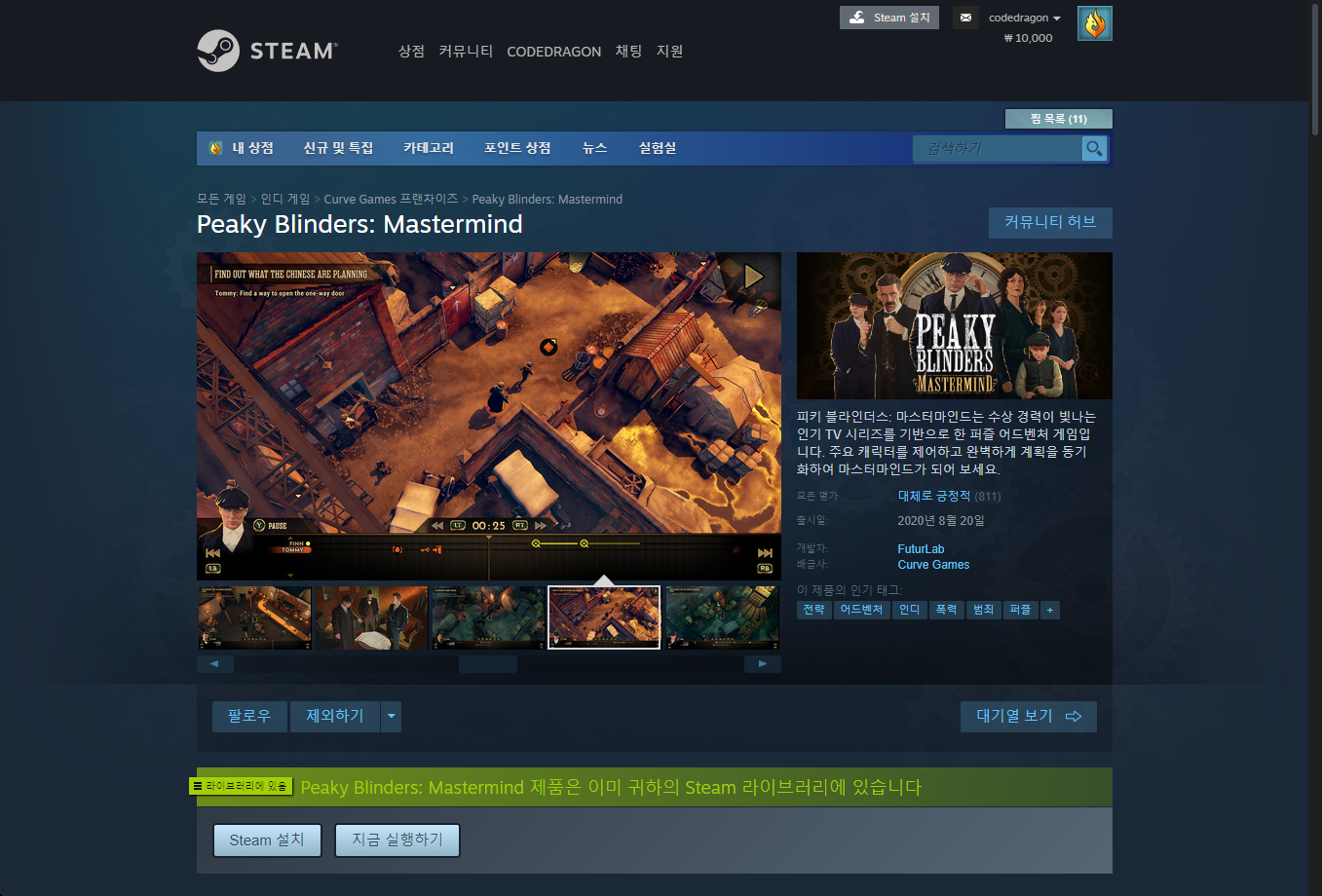Go to 커뮤니티 in top navigation
The height and width of the screenshot is (896, 1322).
[x=466, y=51]
